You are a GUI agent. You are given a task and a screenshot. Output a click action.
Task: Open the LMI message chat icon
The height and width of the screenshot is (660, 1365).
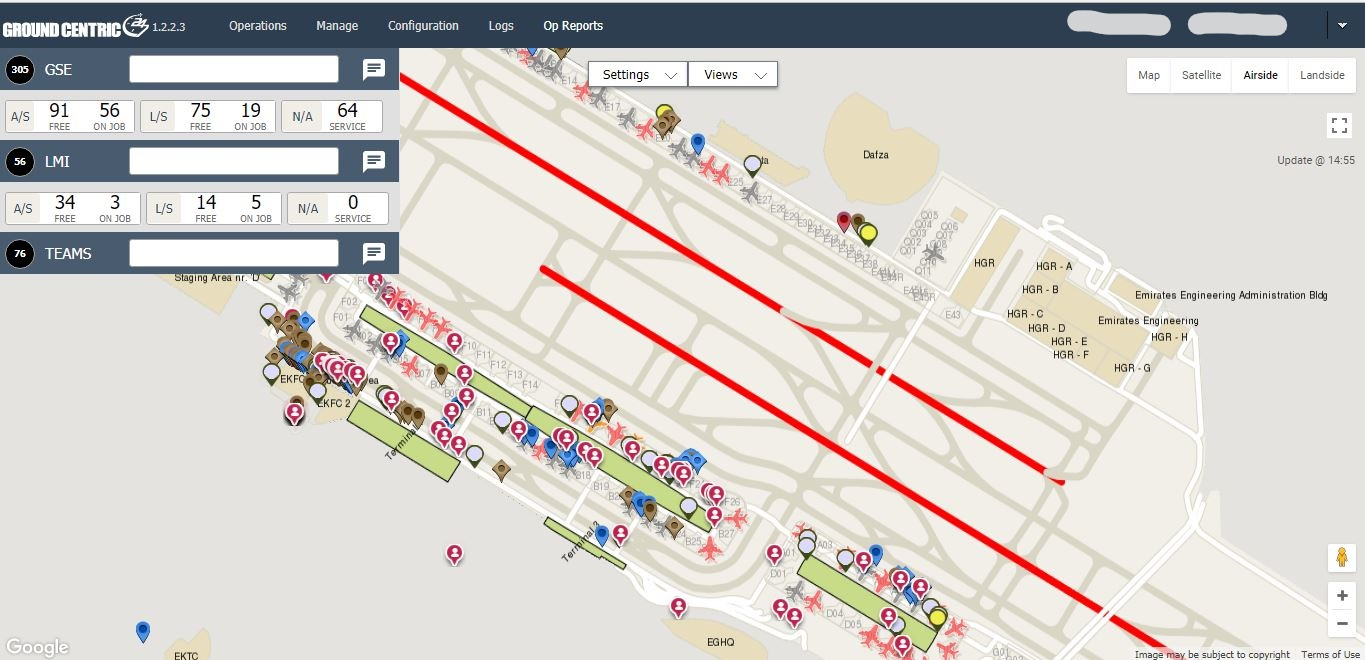click(x=374, y=161)
